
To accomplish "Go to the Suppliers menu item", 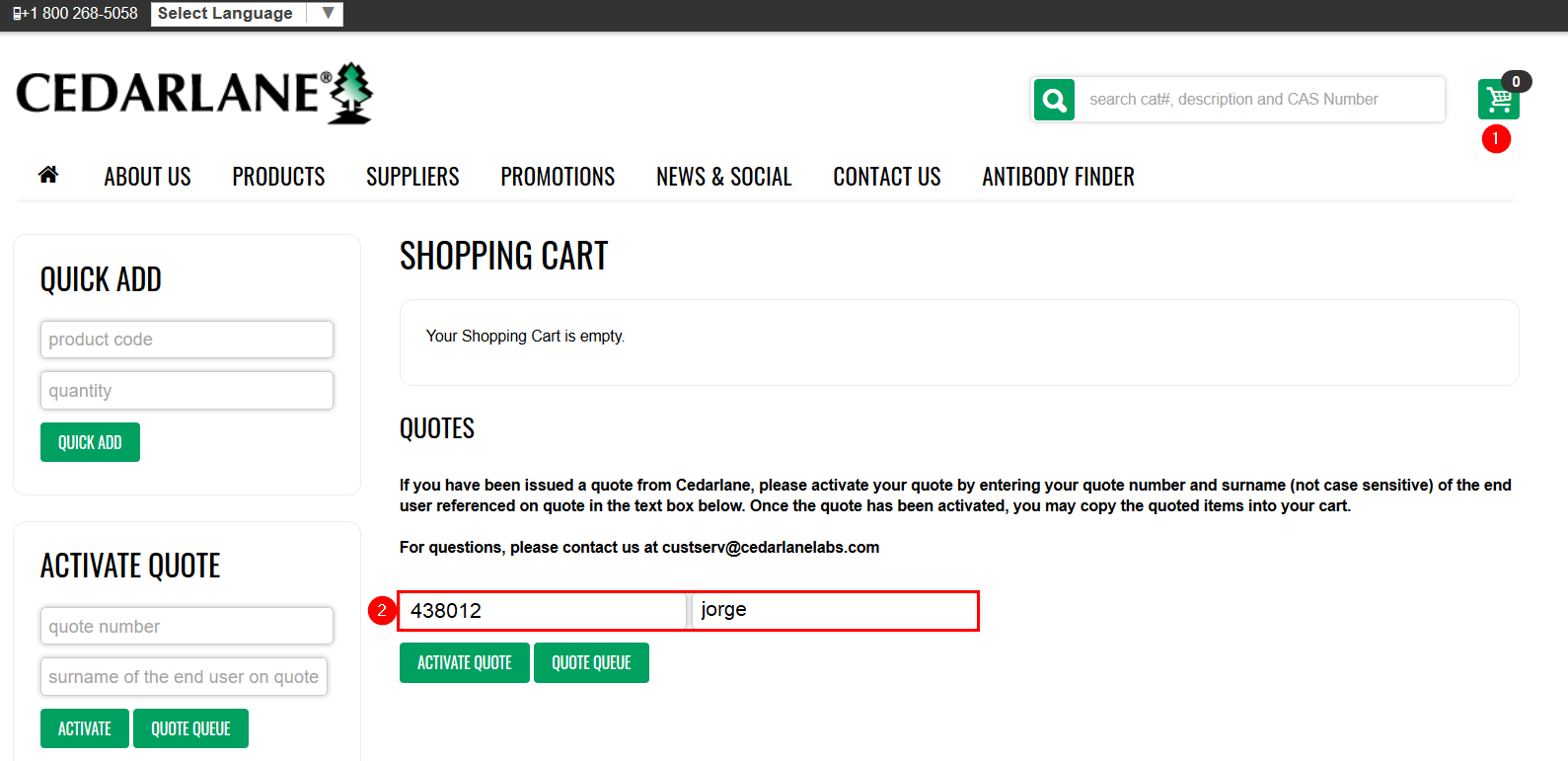I will pyautogui.click(x=412, y=177).
